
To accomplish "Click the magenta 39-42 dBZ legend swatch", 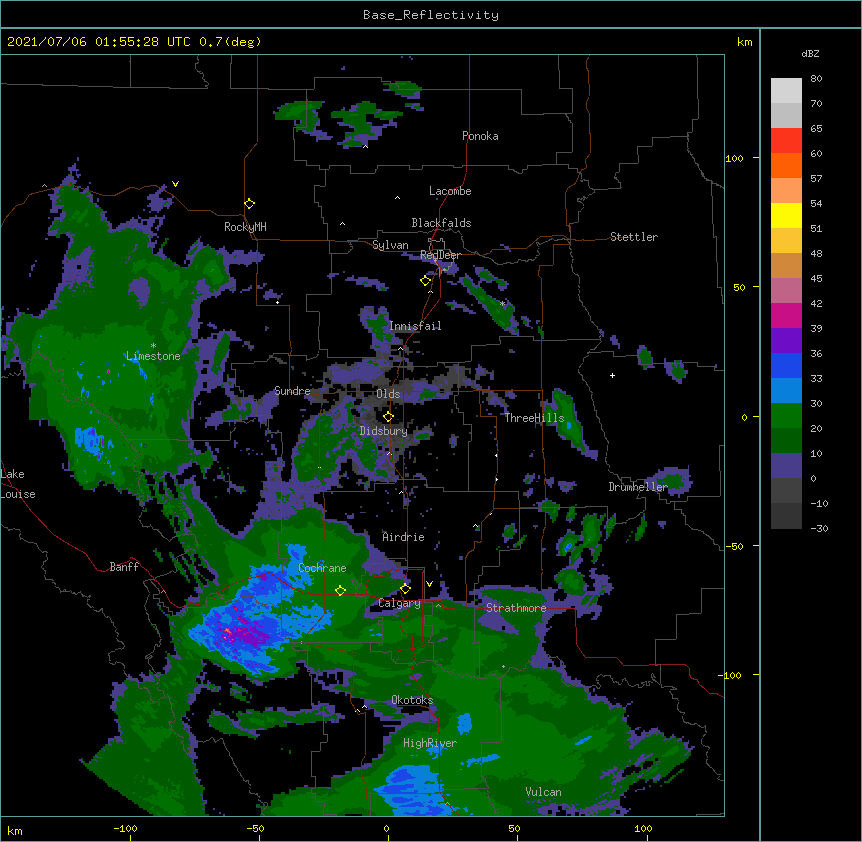I will pos(786,315).
